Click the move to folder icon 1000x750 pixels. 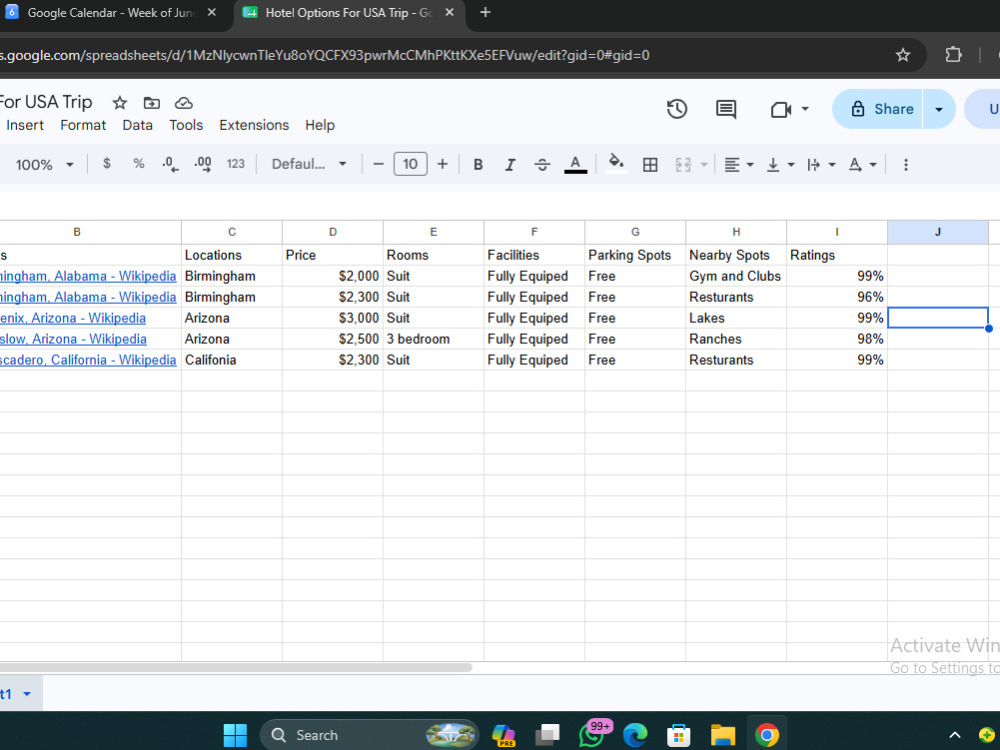point(152,103)
